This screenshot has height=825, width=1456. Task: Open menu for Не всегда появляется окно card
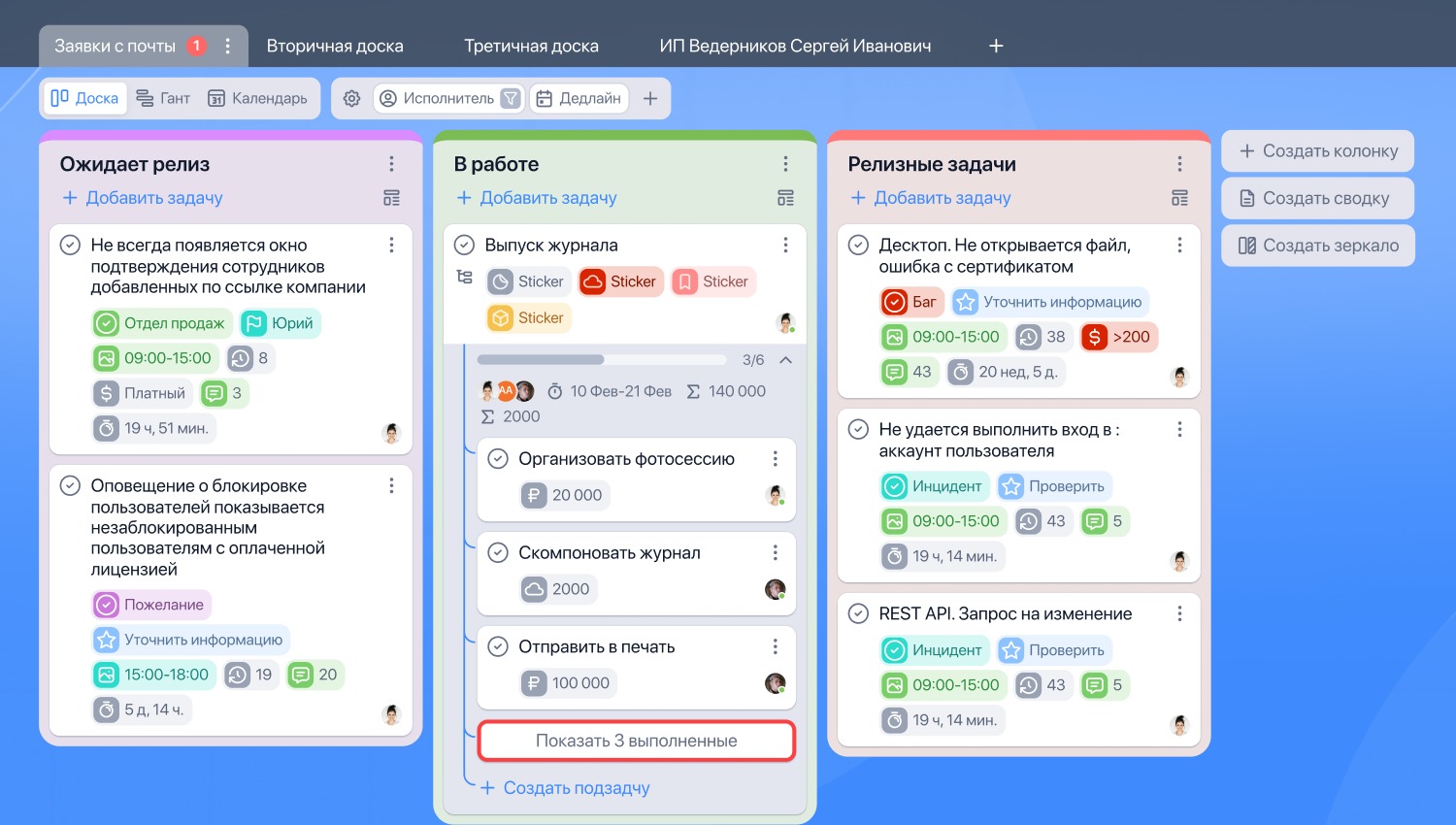pos(391,245)
